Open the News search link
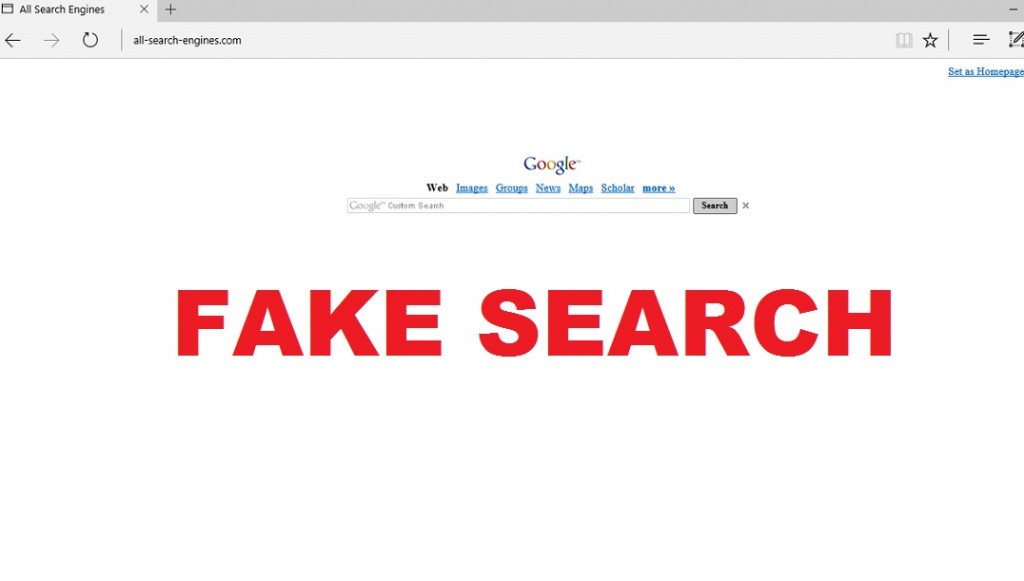The image size is (1024, 581). point(548,188)
